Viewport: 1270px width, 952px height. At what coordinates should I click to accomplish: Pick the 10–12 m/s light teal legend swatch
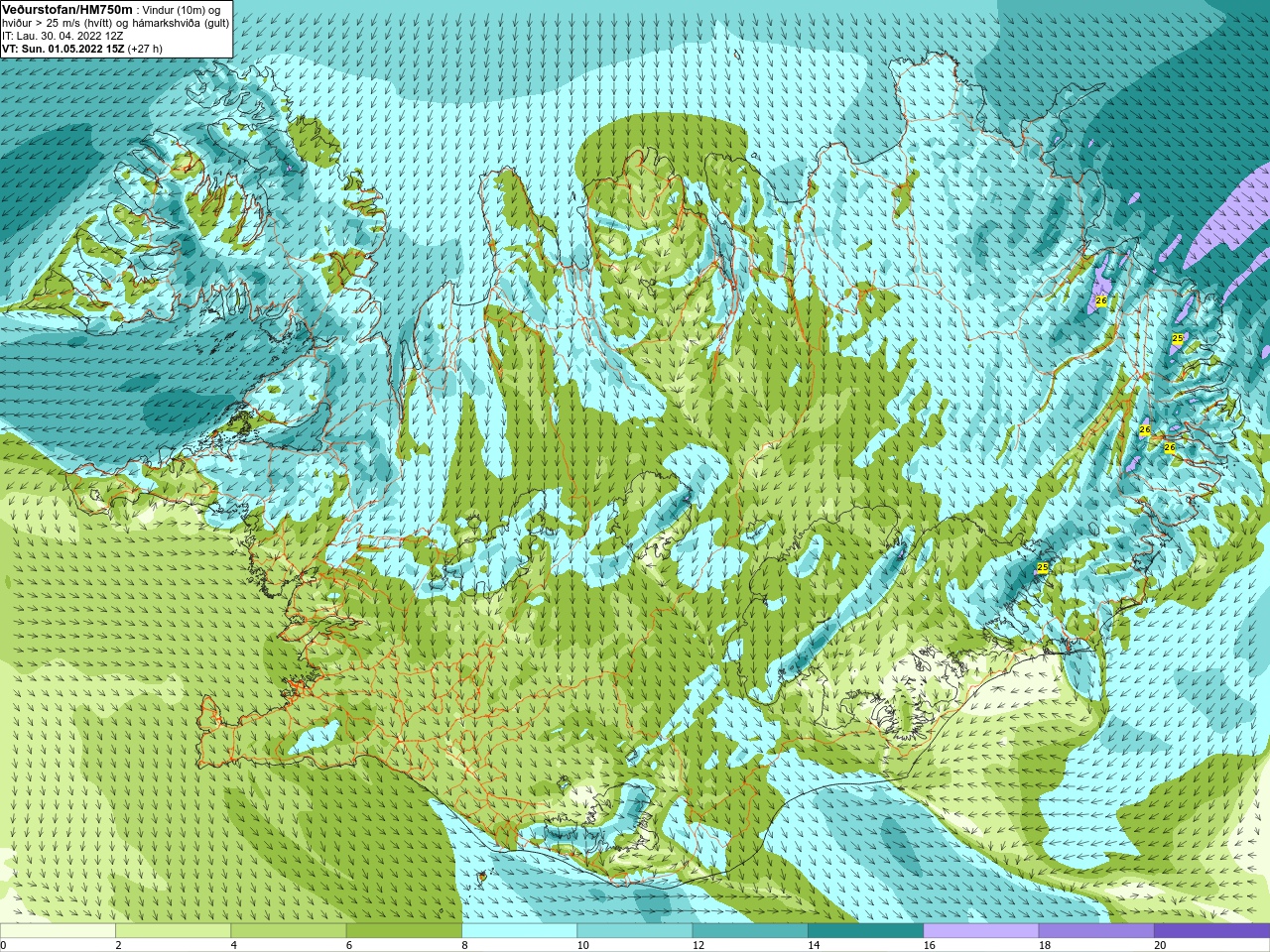tap(635, 931)
